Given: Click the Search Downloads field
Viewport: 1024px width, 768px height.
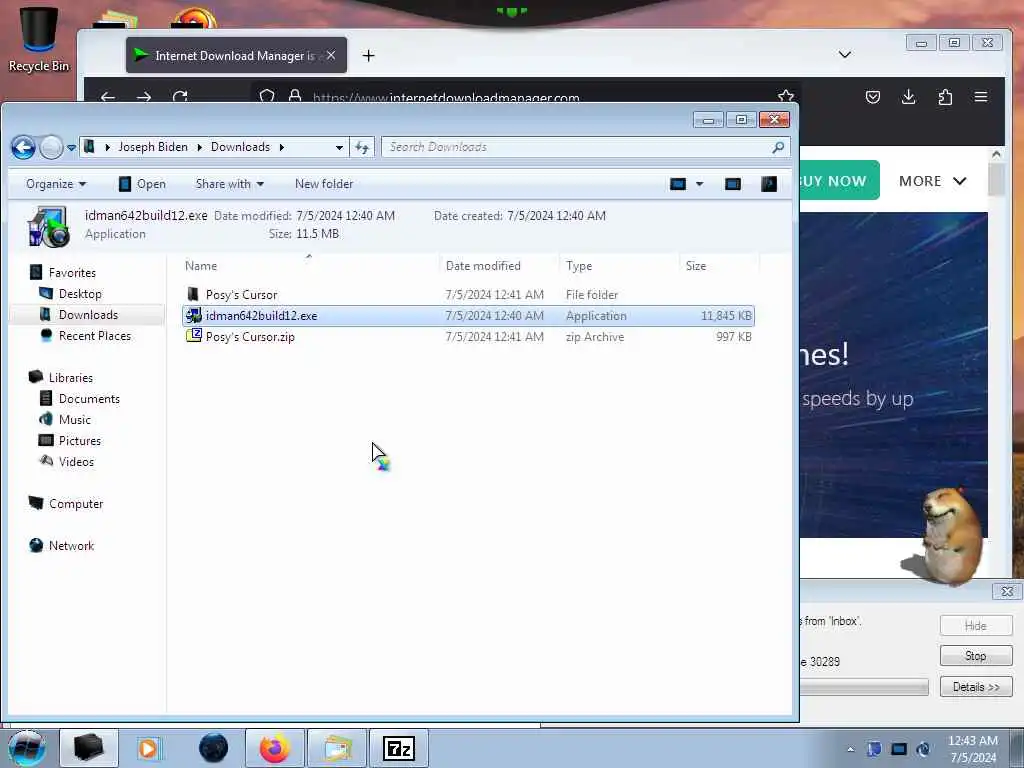Looking at the screenshot, I should pyautogui.click(x=585, y=148).
